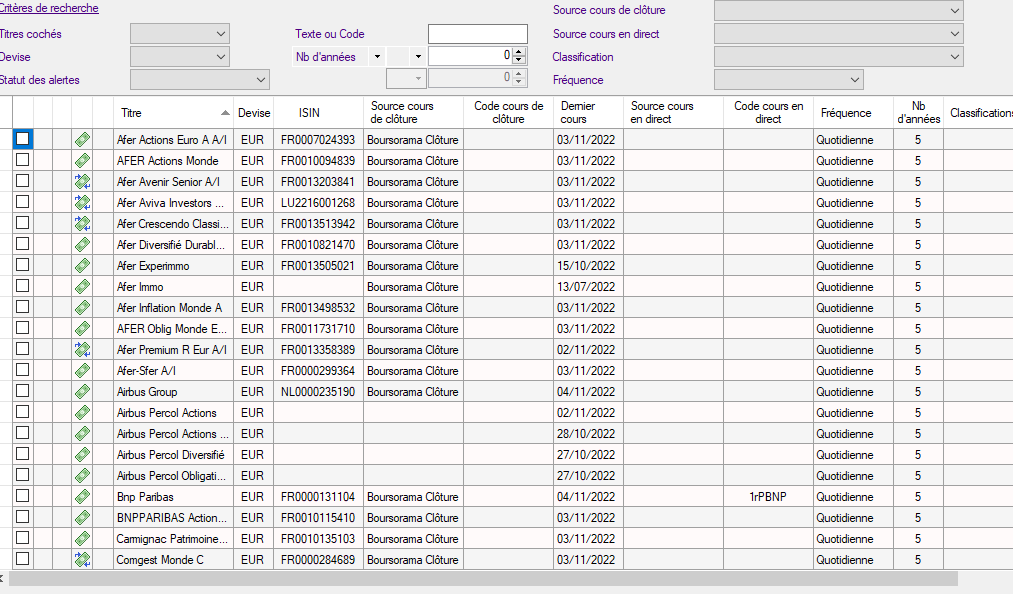Click the green banknote icon for Afer Actions Euro A A/I
This screenshot has width=1013, height=594.
[82, 140]
